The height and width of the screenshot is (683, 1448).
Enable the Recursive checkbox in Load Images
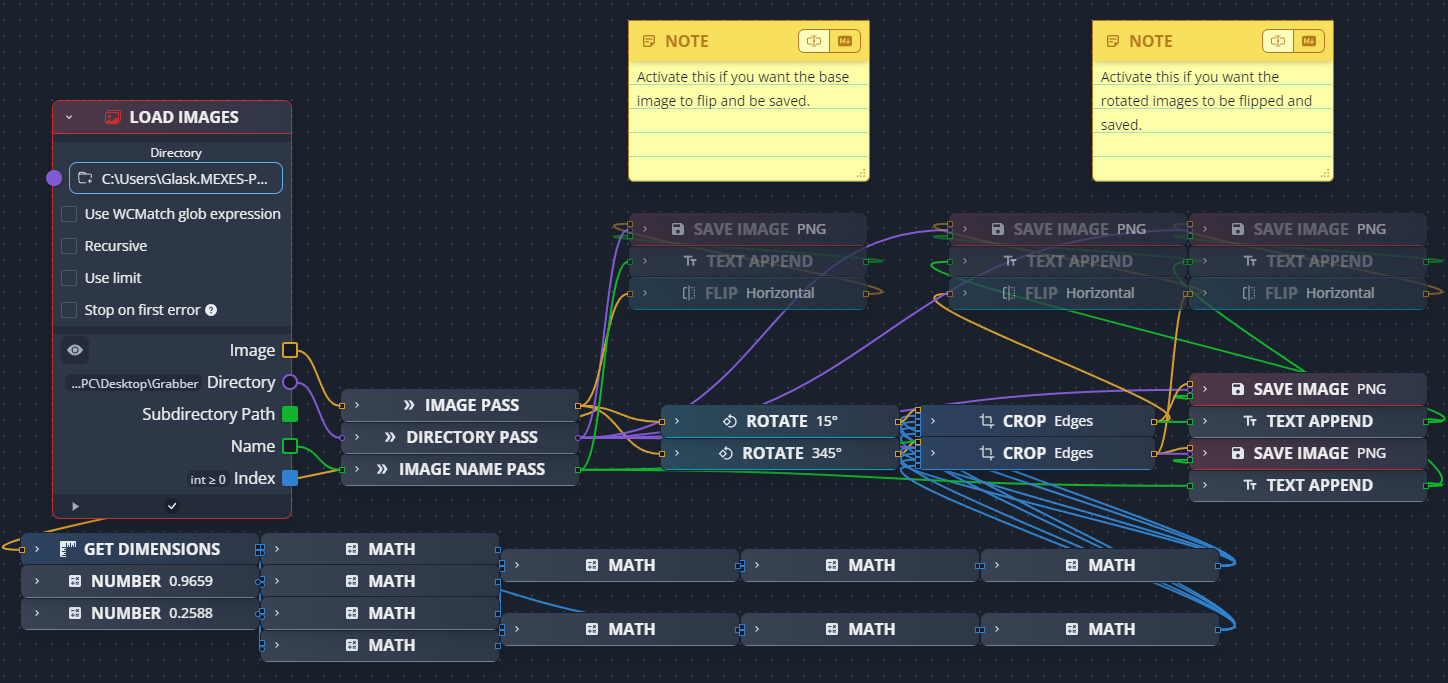[68, 245]
